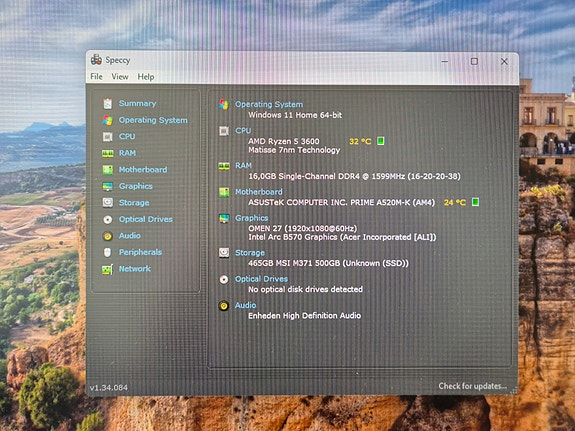Click the motherboard temperature indicator icon

coord(475,202)
